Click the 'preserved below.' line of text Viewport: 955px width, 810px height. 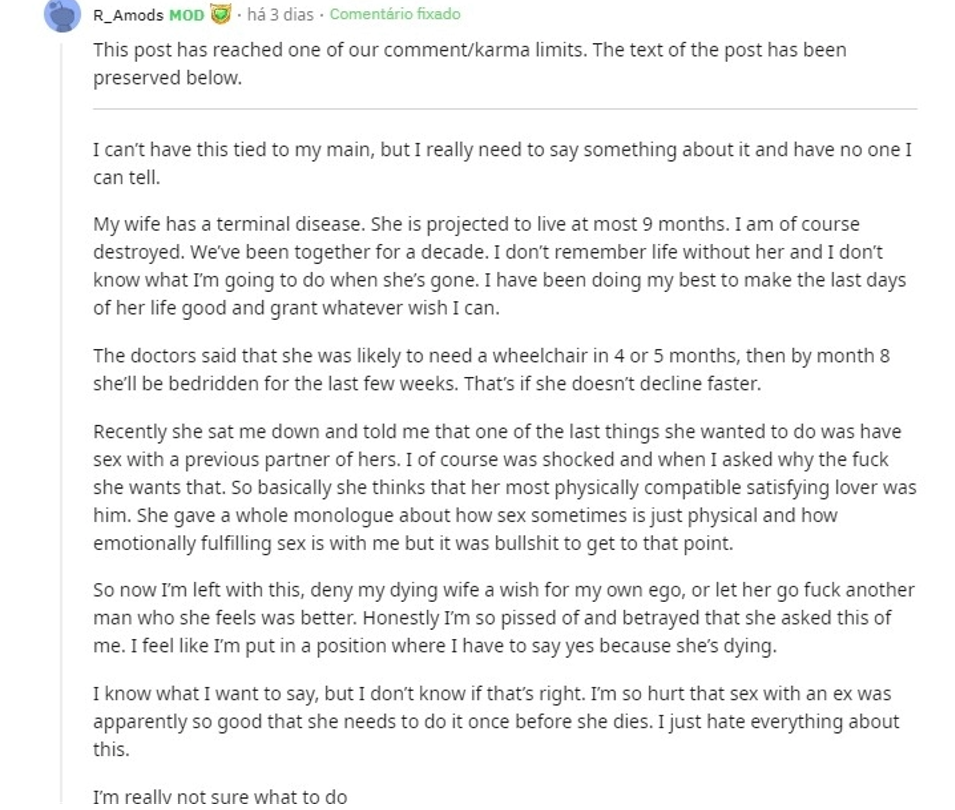(x=167, y=78)
